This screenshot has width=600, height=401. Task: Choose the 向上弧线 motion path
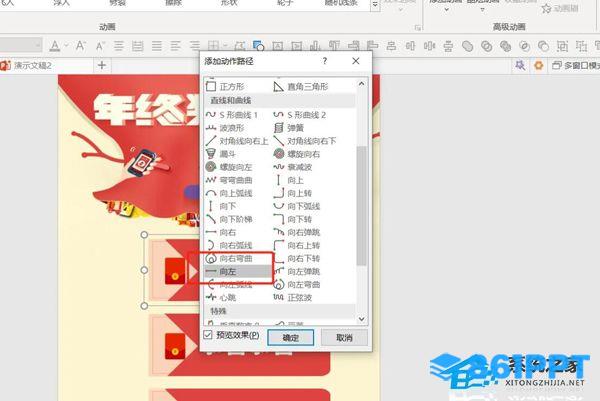(x=229, y=193)
